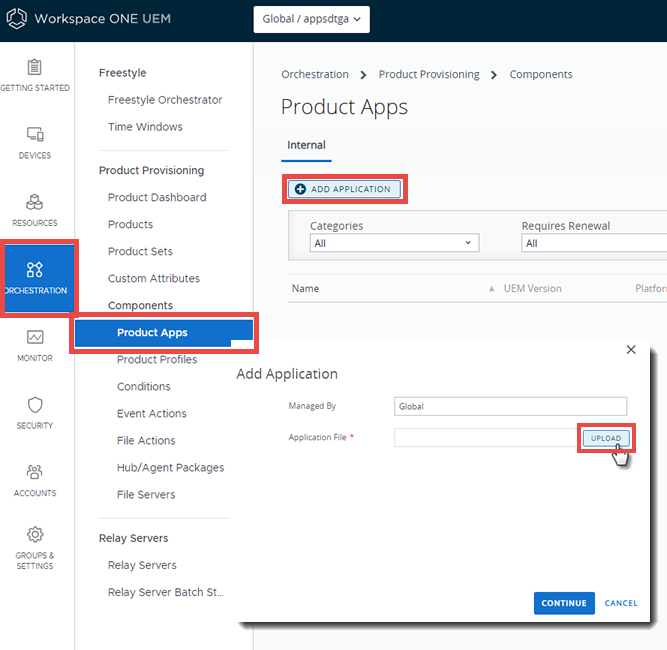Open the Security shield icon

click(35, 405)
